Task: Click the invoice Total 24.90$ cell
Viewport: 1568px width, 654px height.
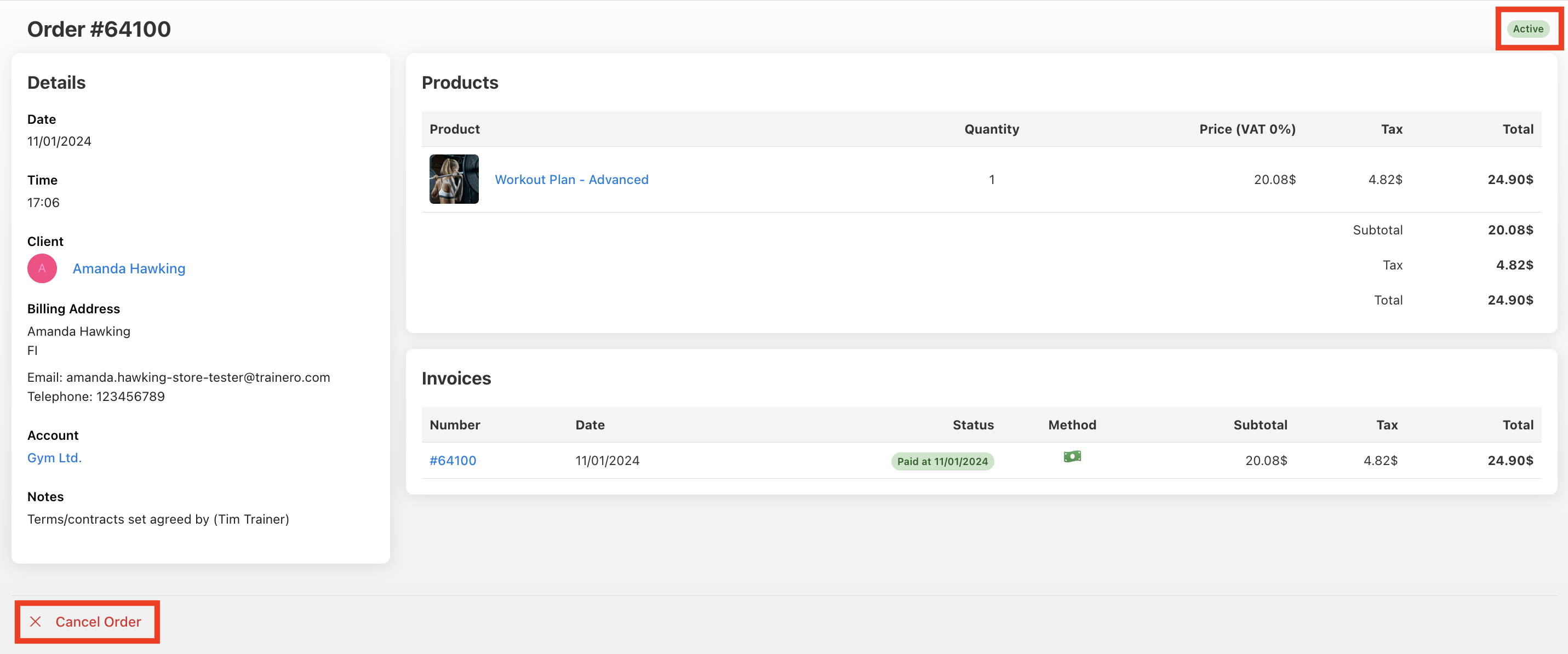Action: tap(1510, 461)
